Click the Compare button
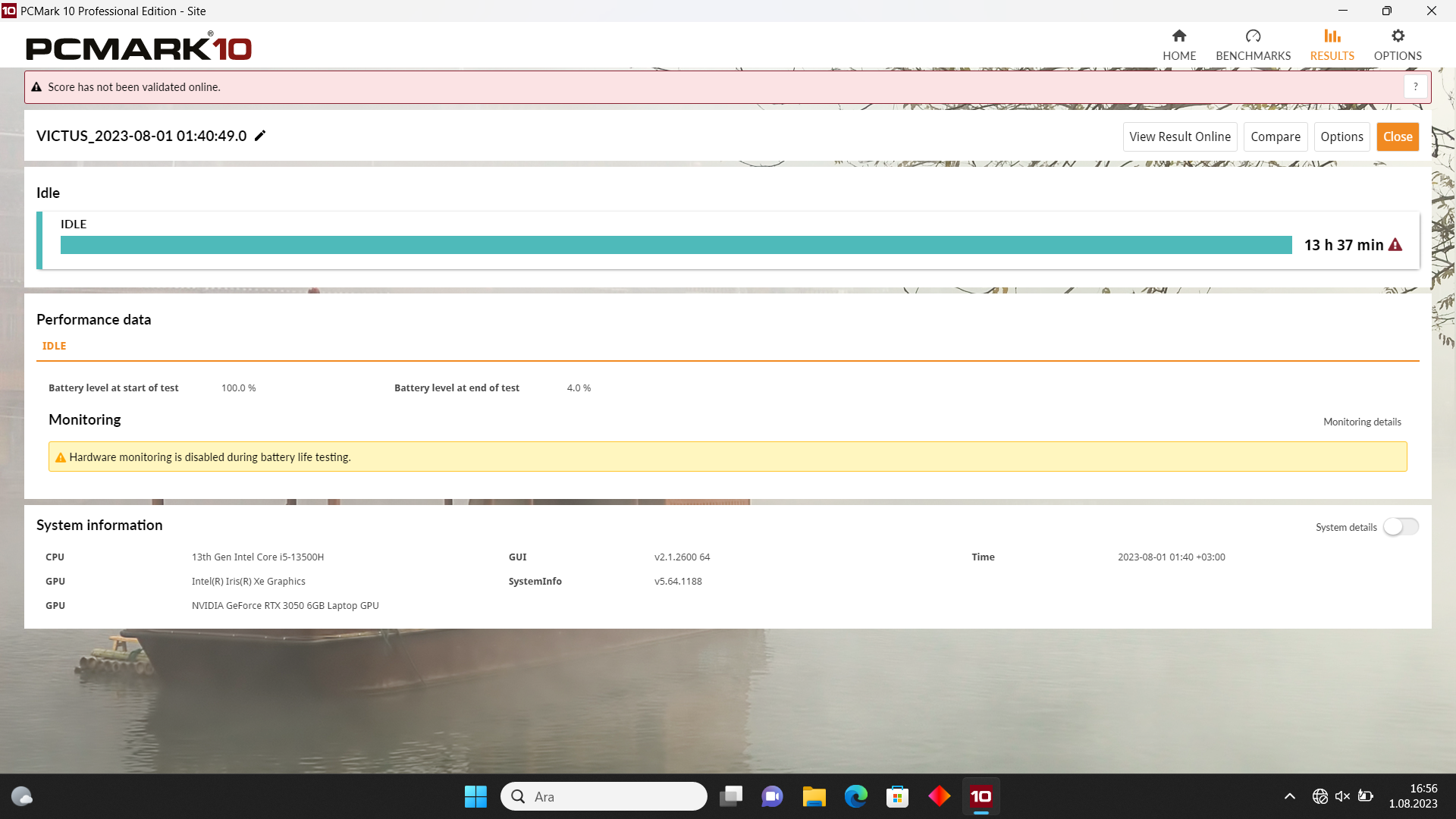 (1276, 136)
